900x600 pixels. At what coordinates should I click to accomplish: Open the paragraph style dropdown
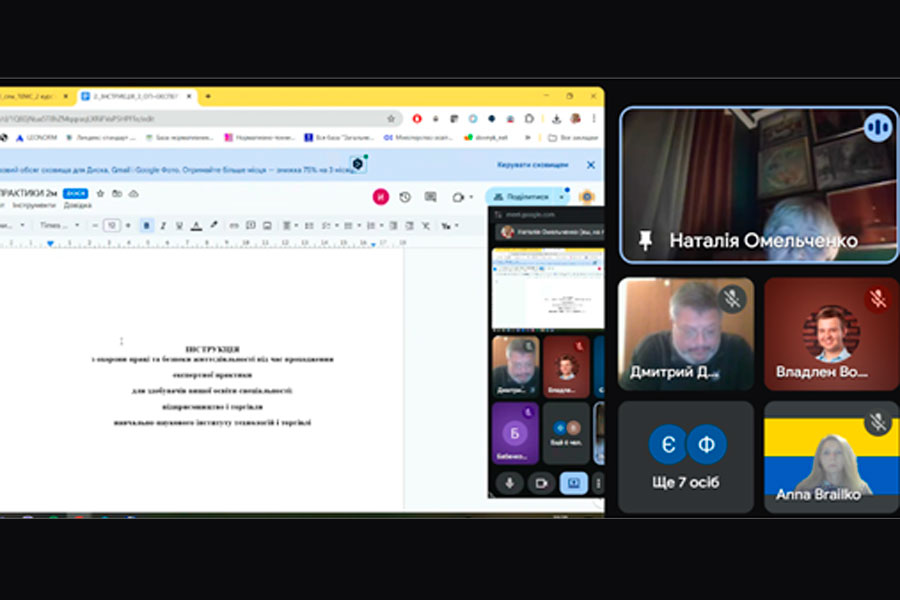tap(13, 226)
